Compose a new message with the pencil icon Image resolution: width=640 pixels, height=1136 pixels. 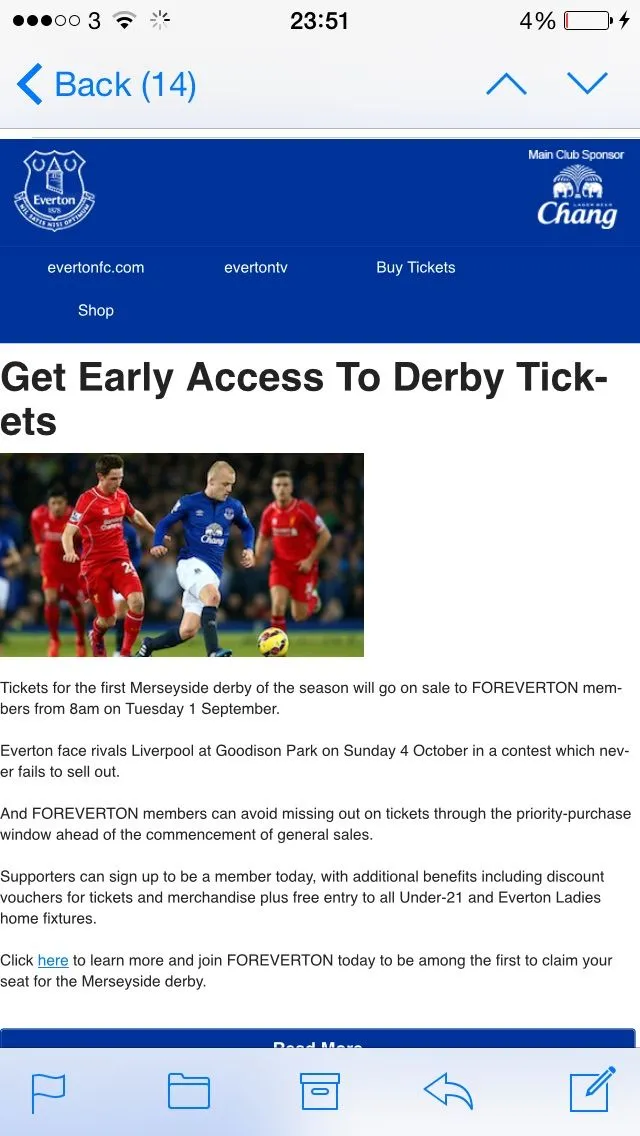click(592, 1089)
